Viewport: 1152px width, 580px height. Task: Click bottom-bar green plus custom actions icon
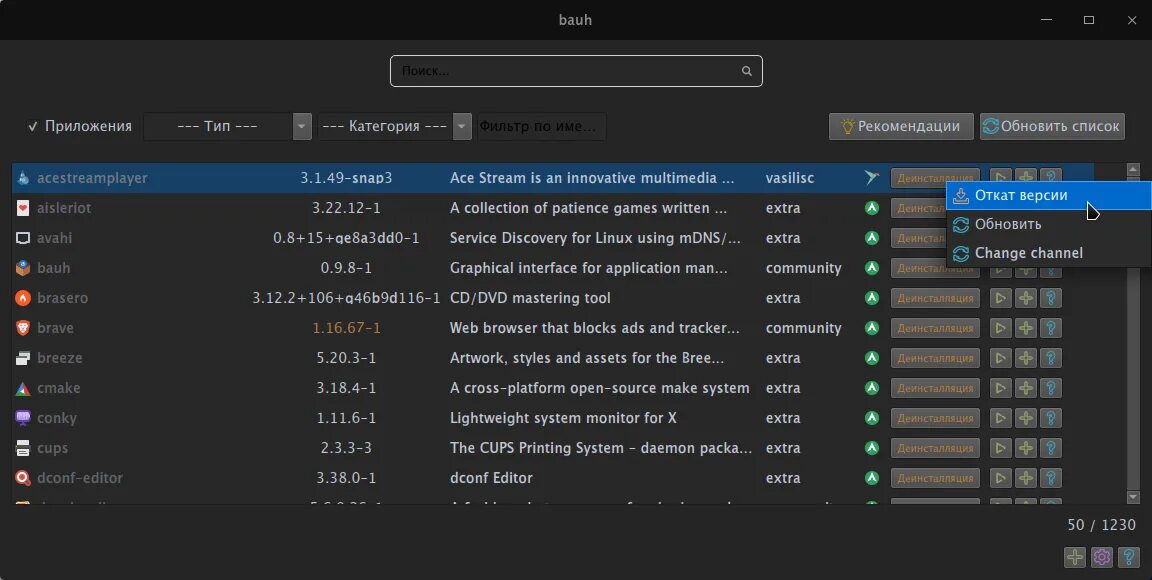pos(1075,557)
